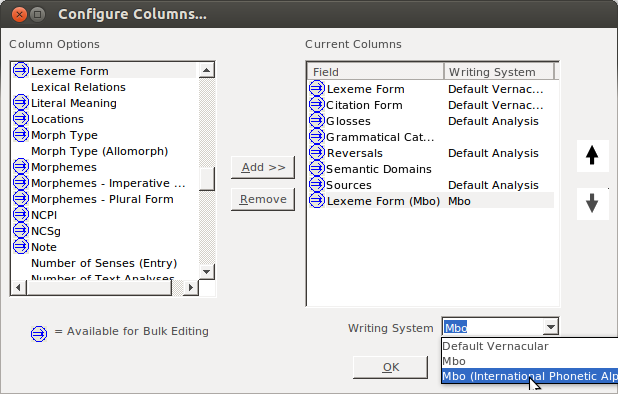618x394 pixels.
Task: Click horizontal scrollbar thumb in Column Options
Action: [99, 288]
